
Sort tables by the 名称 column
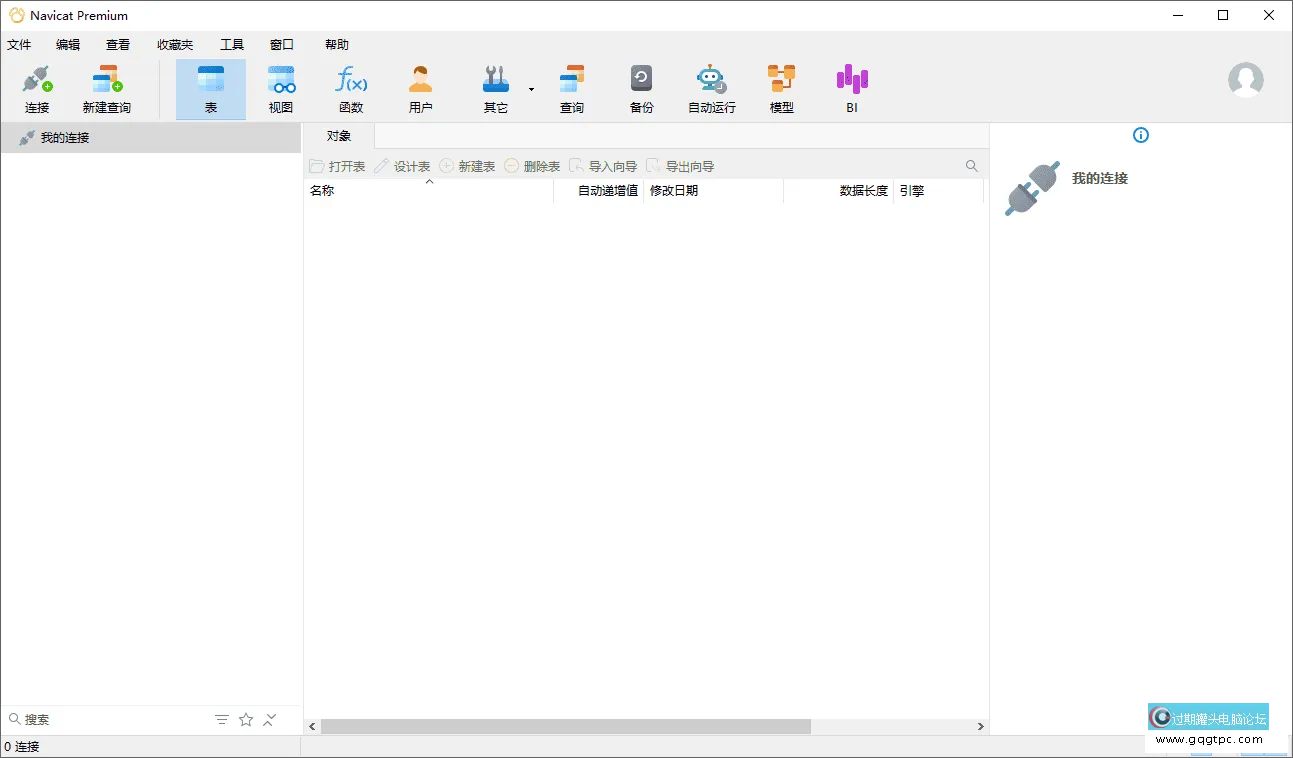tap(322, 190)
